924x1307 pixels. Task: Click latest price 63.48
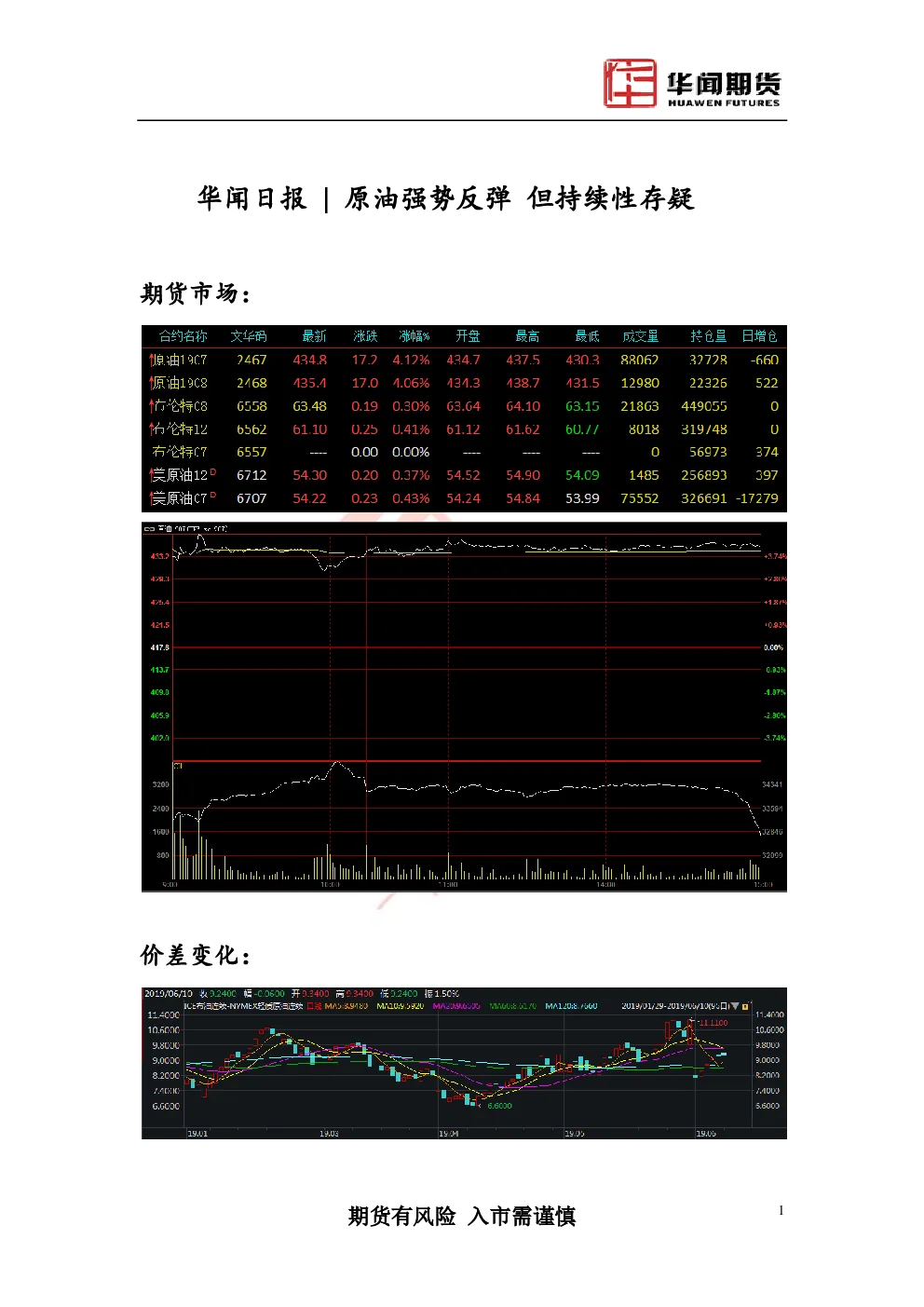pyautogui.click(x=310, y=406)
